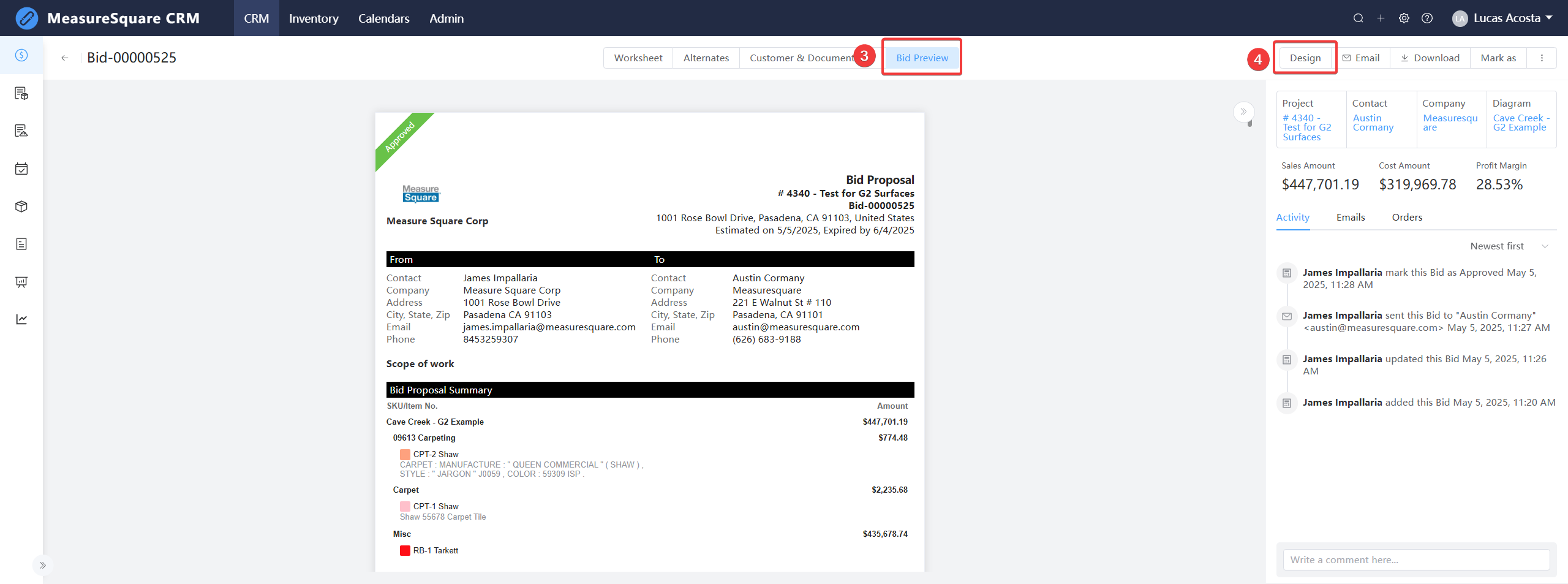Switch to the Worksheet tab
Screen dimensions: 1568x584
(638, 58)
